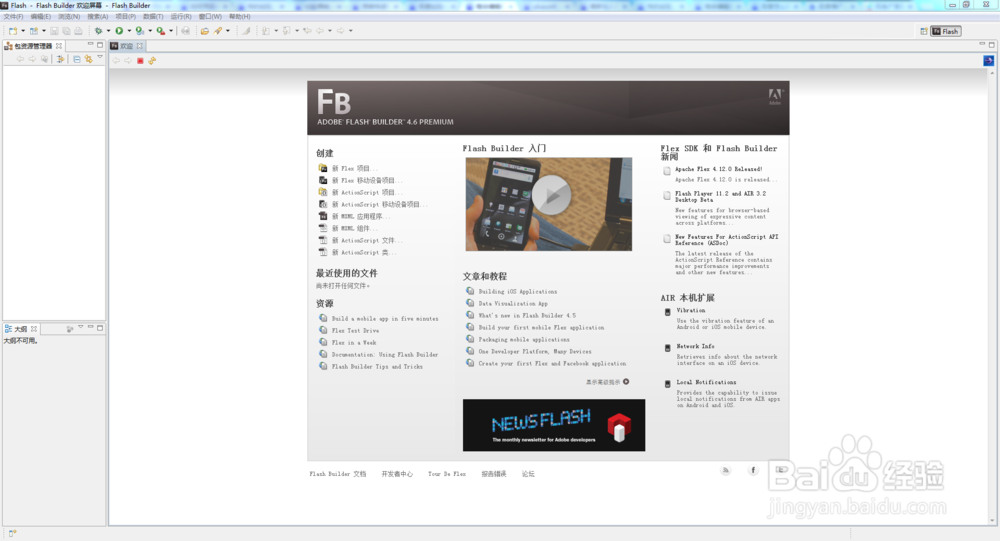This screenshot has height=541, width=1000.
Task: Click 新 MXML 应用程序 link
Action: [x=361, y=217]
